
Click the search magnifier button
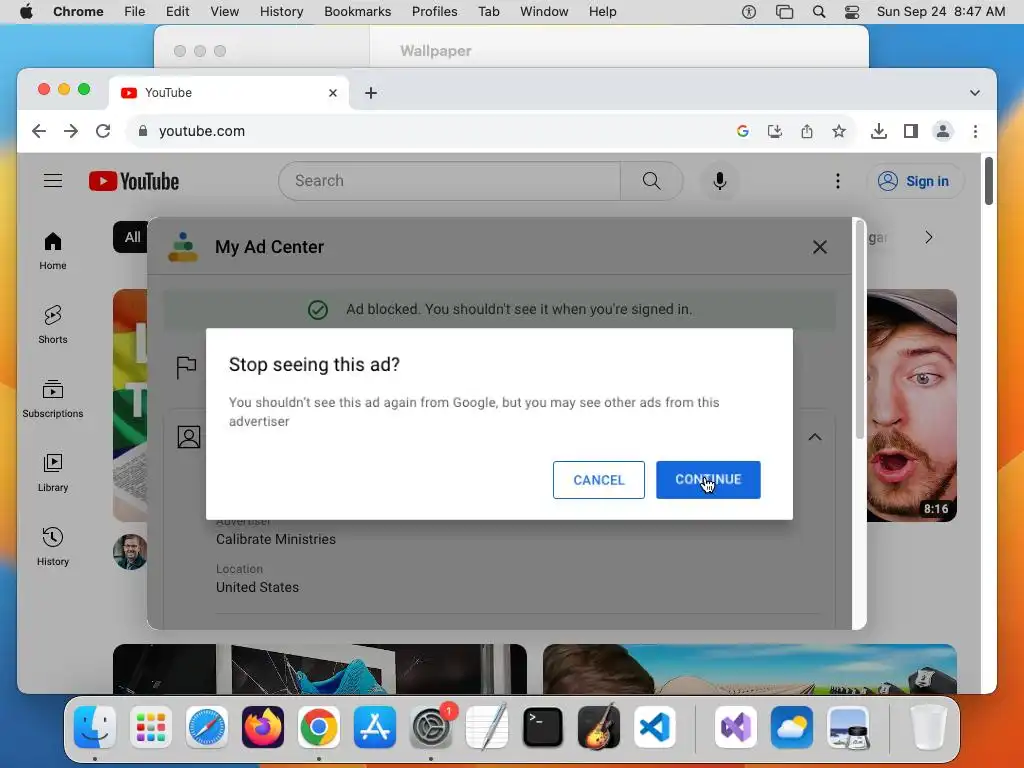(x=651, y=181)
